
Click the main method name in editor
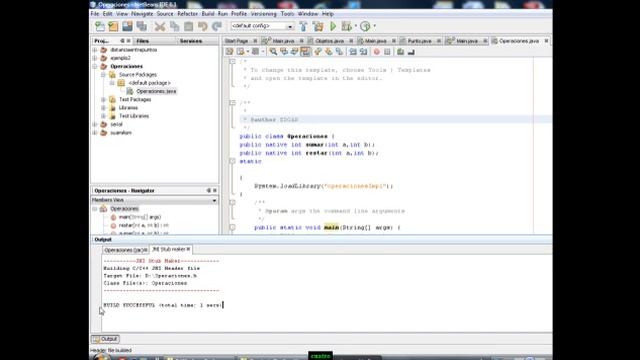[331, 227]
